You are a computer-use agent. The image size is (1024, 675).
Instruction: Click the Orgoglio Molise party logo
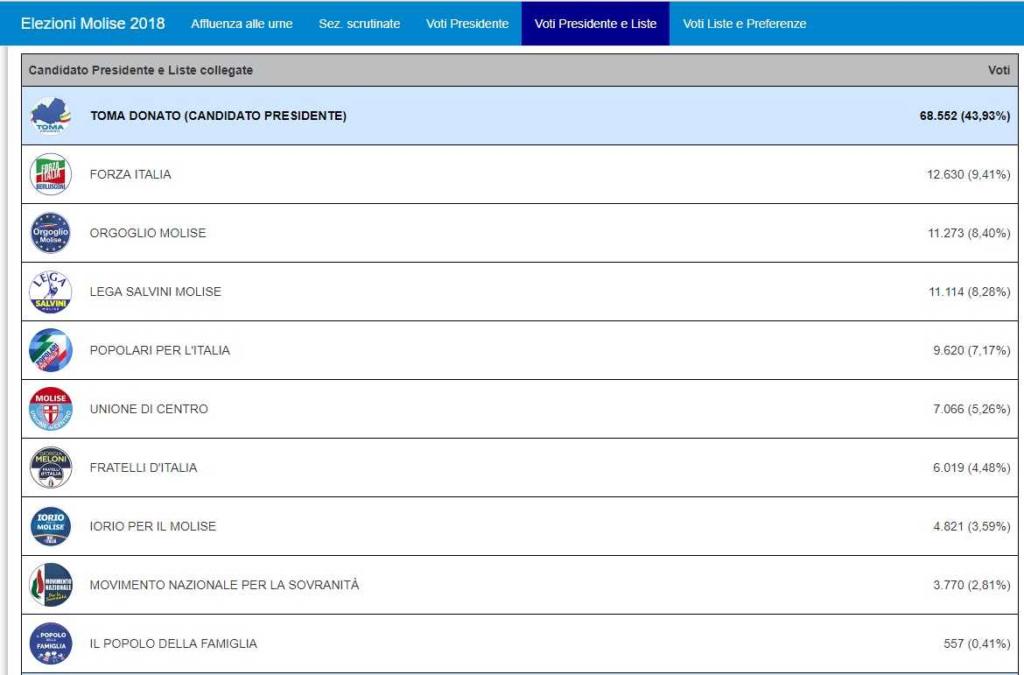pyautogui.click(x=50, y=233)
